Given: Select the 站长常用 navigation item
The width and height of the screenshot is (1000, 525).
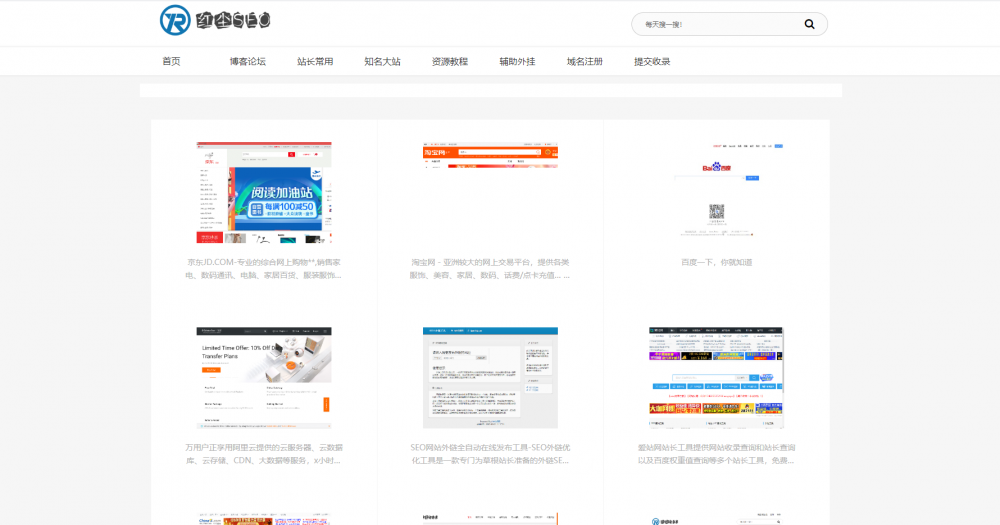Looking at the screenshot, I should pos(315,61).
